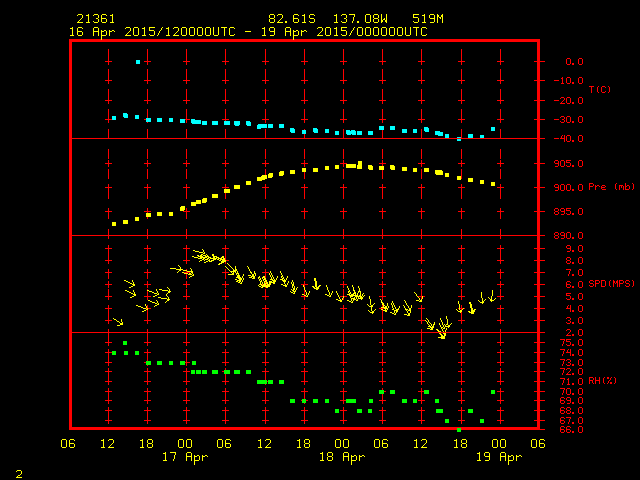The image size is (640, 480).
Task: Click the -10.0 temperature tick value
Action: click(x=569, y=81)
